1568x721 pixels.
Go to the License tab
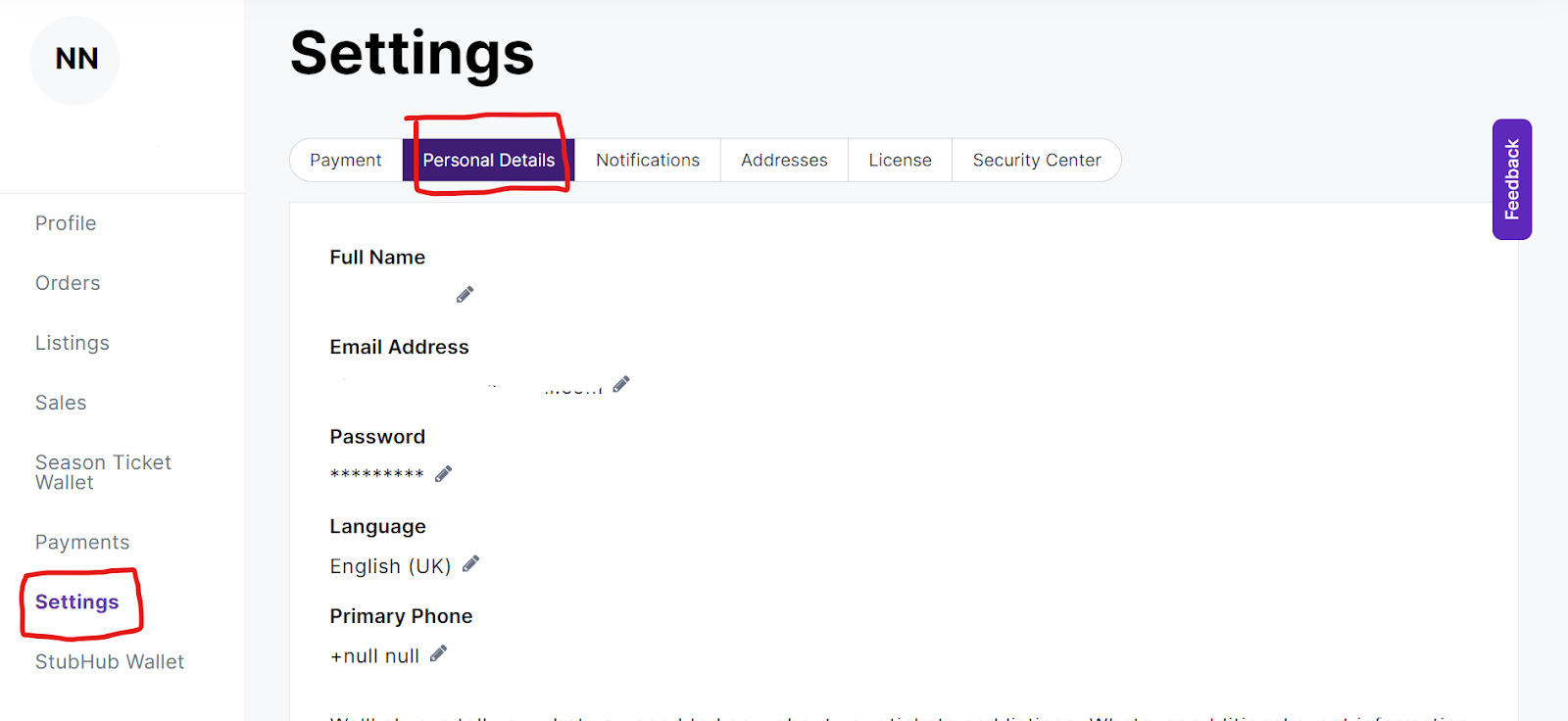point(900,161)
